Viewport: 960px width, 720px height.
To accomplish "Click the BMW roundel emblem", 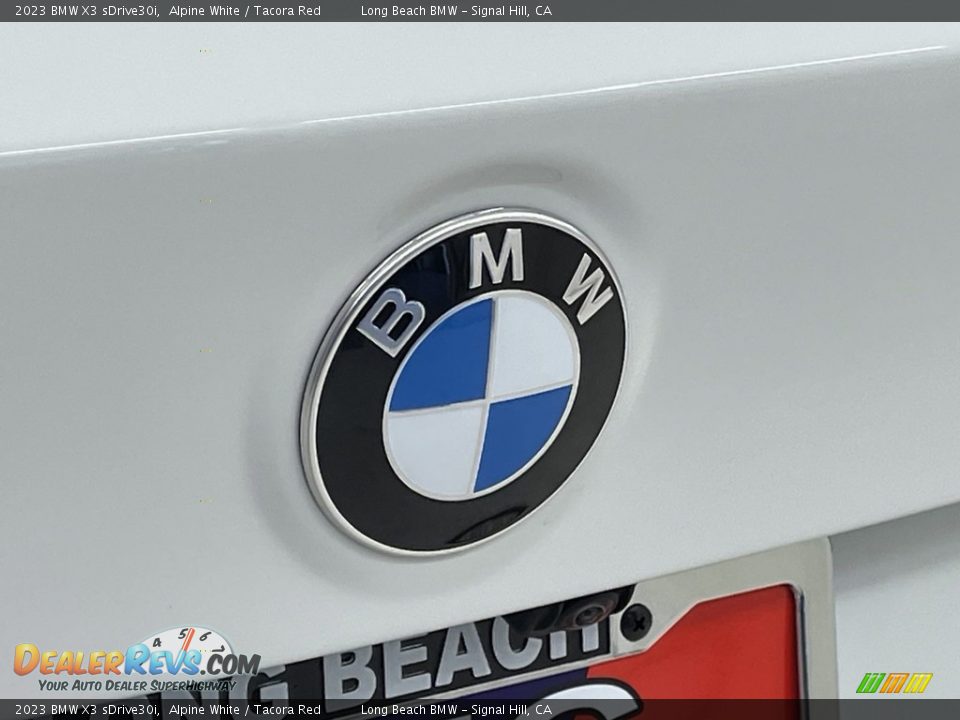I will 464,381.
